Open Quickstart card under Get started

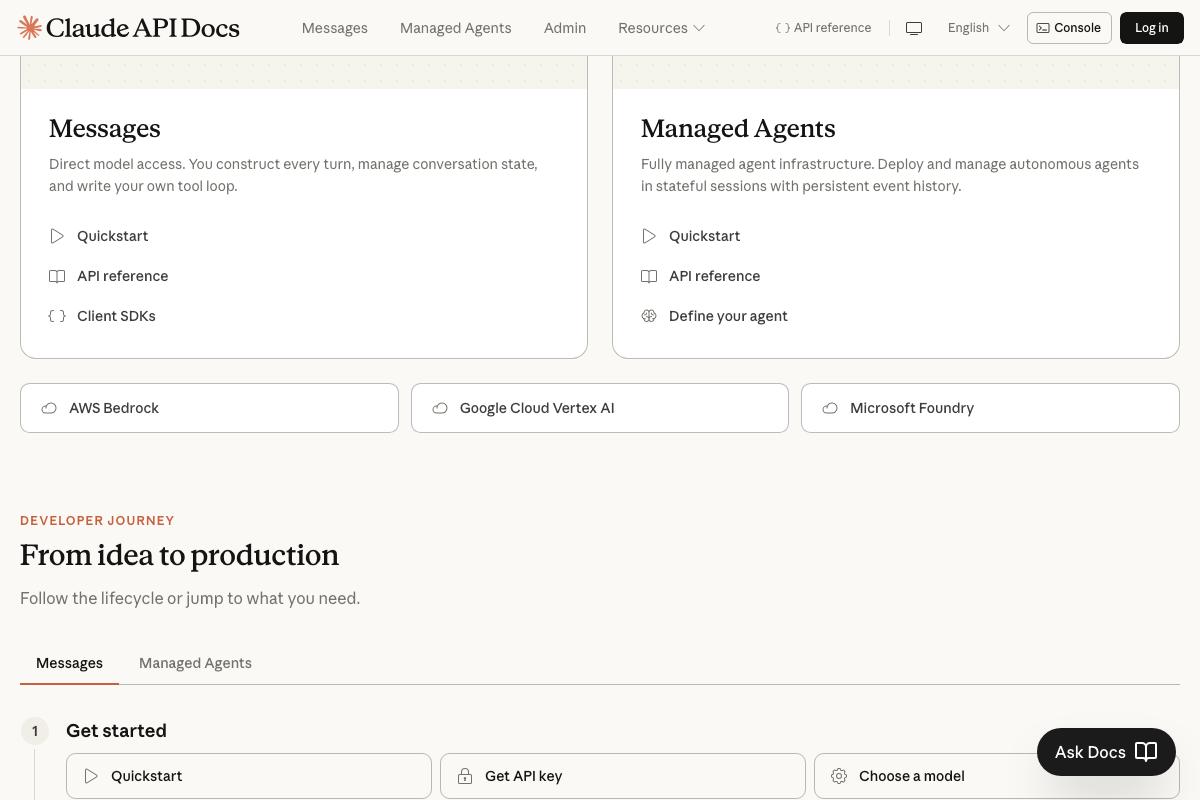[249, 776]
